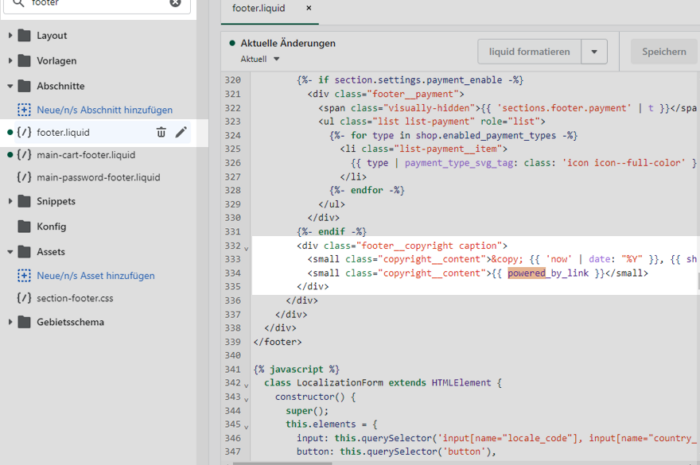Expand the Layout folder
This screenshot has width=700, height=465.
click(x=51, y=36)
